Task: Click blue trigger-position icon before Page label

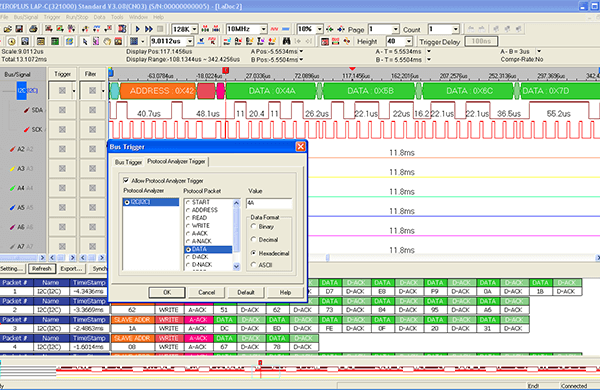Action: tap(341, 29)
